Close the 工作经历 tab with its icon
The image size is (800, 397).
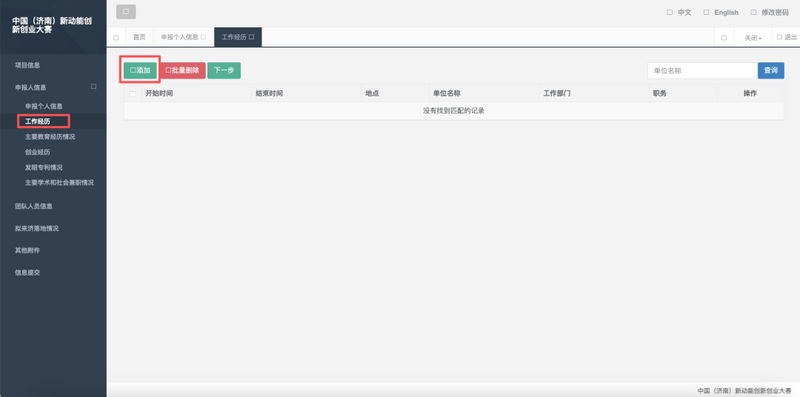point(252,37)
